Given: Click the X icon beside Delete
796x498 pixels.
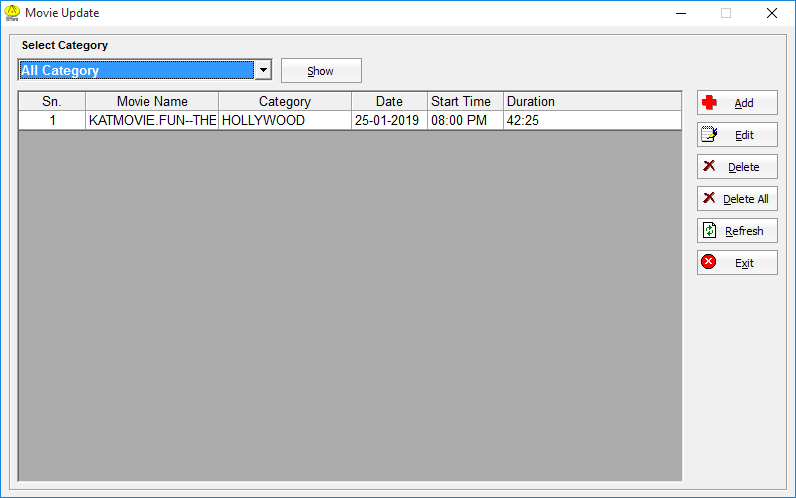Looking at the screenshot, I should (709, 165).
